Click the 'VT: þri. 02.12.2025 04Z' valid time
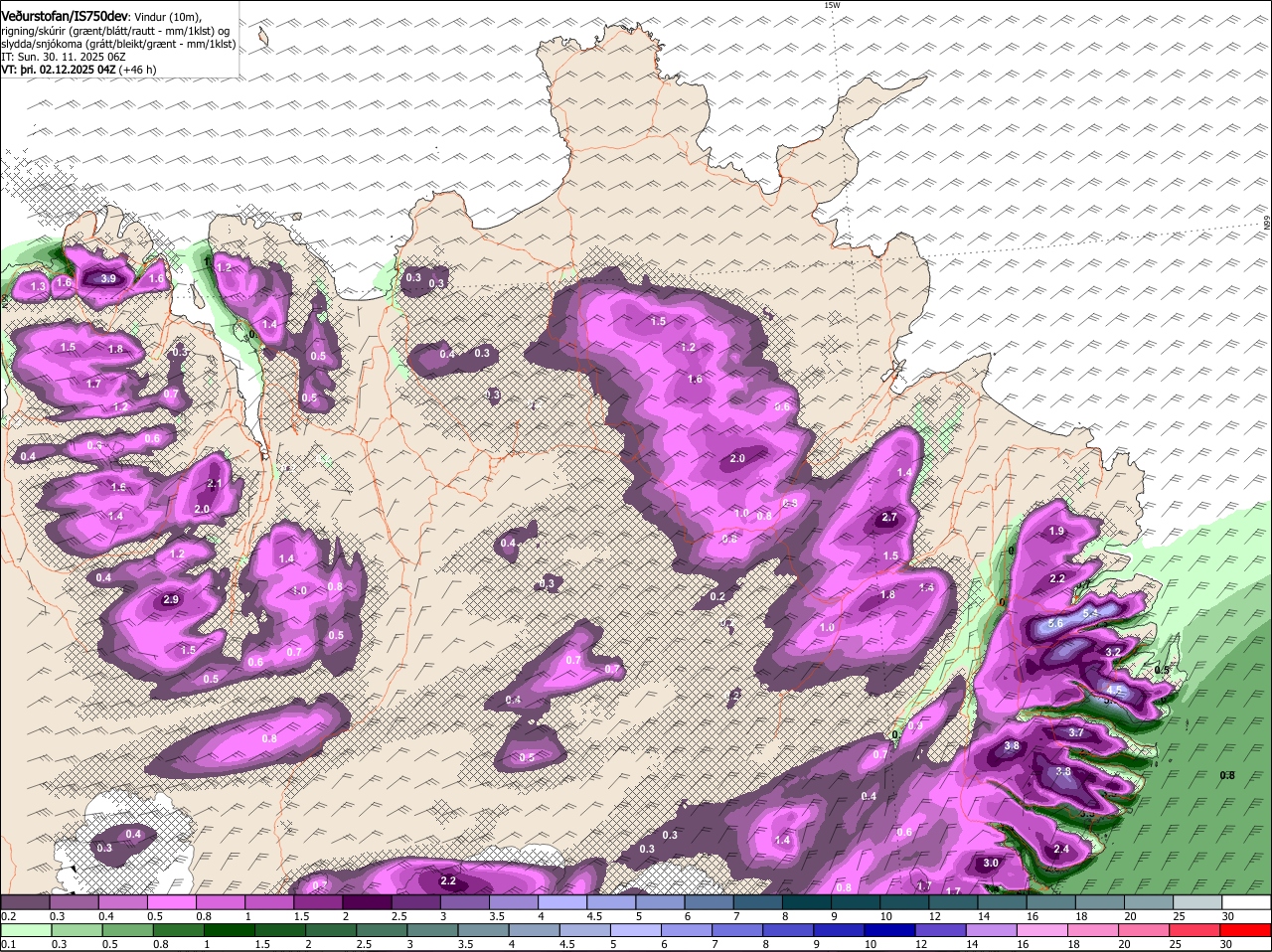This screenshot has width=1272, height=952. click(59, 70)
